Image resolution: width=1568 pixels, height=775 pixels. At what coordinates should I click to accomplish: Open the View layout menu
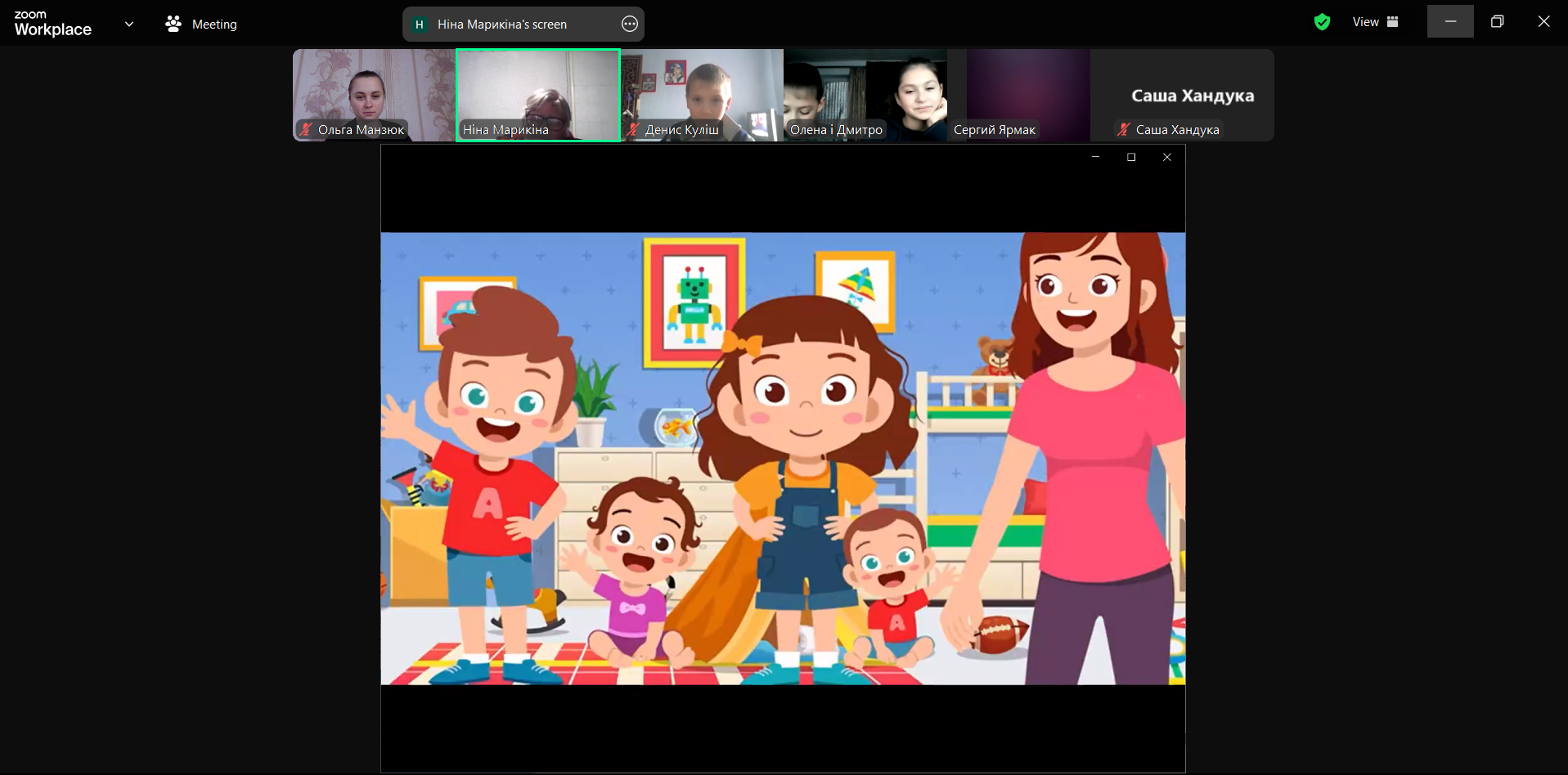point(1375,22)
